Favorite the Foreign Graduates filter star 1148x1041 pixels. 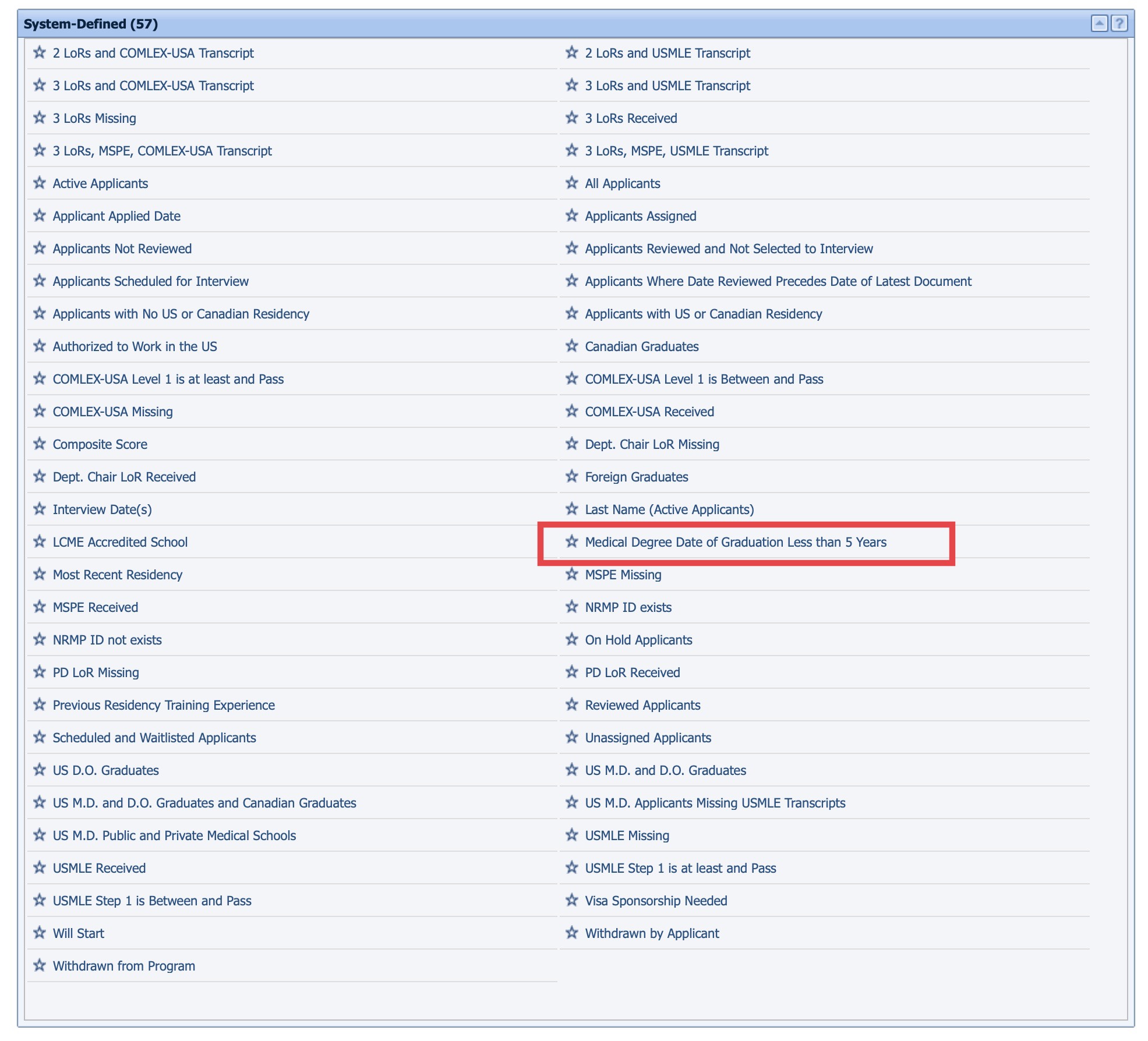pos(572,476)
